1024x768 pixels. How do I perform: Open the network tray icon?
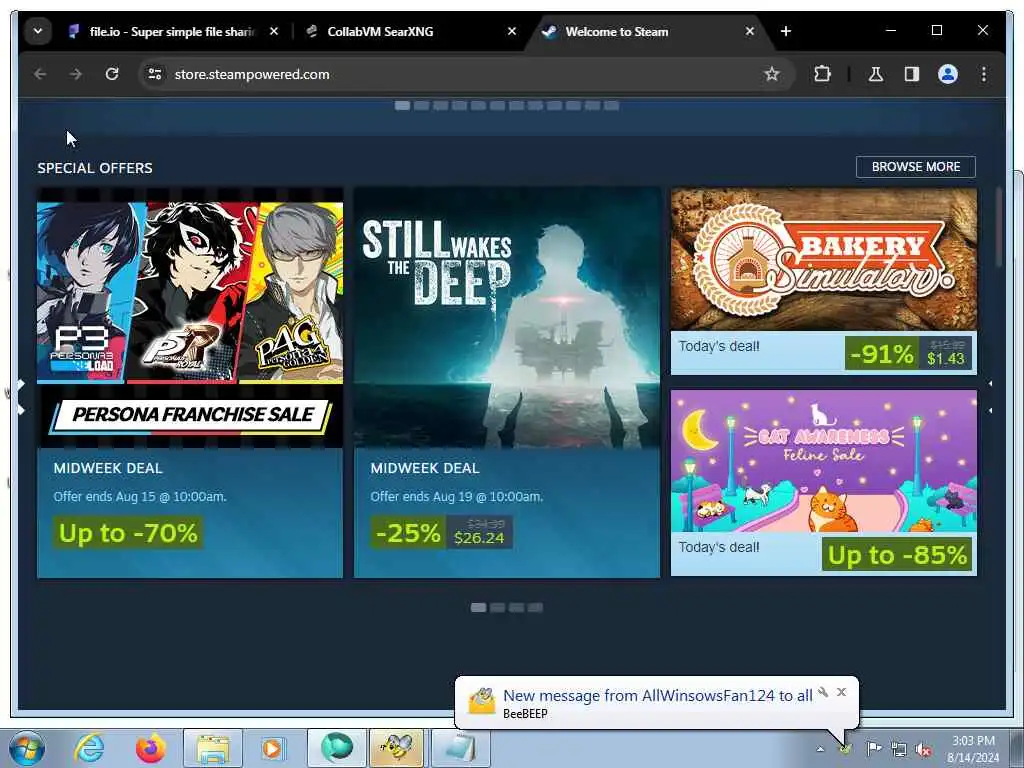899,749
